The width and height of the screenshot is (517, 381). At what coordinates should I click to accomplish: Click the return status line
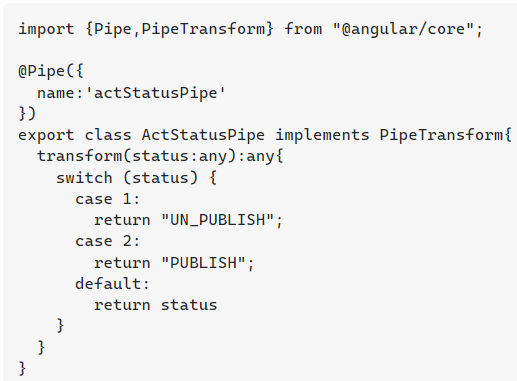155,305
